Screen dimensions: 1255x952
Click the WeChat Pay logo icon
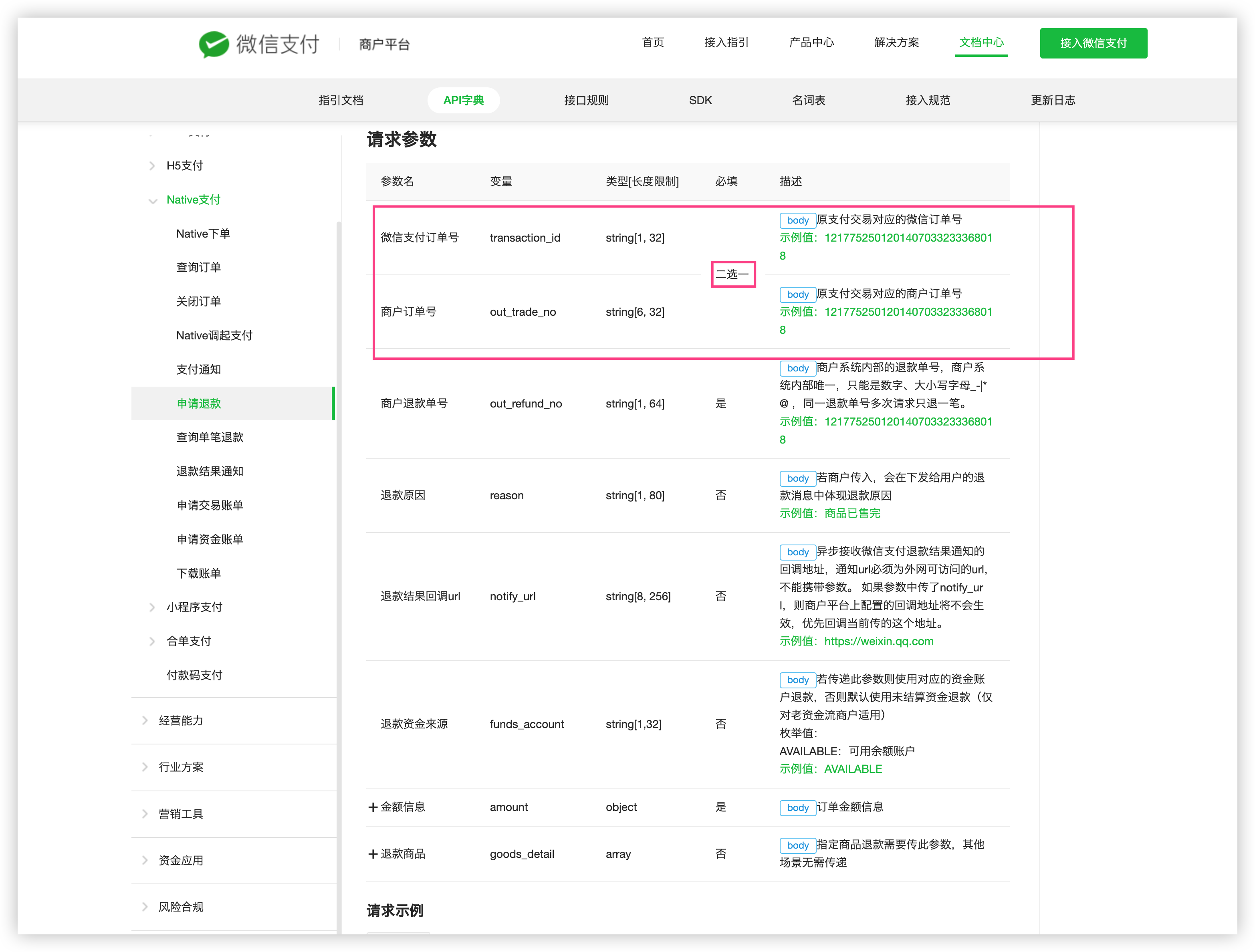pyautogui.click(x=213, y=44)
